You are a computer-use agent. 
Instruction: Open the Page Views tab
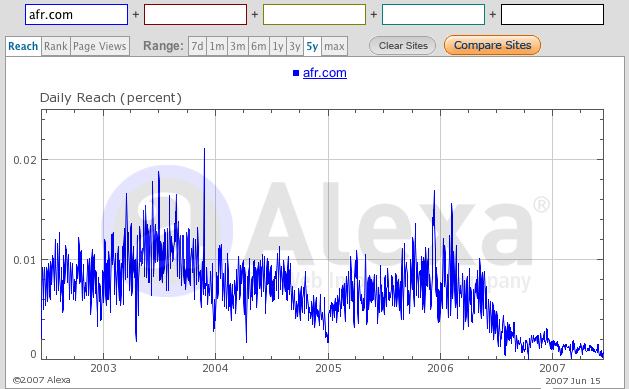pyautogui.click(x=100, y=47)
